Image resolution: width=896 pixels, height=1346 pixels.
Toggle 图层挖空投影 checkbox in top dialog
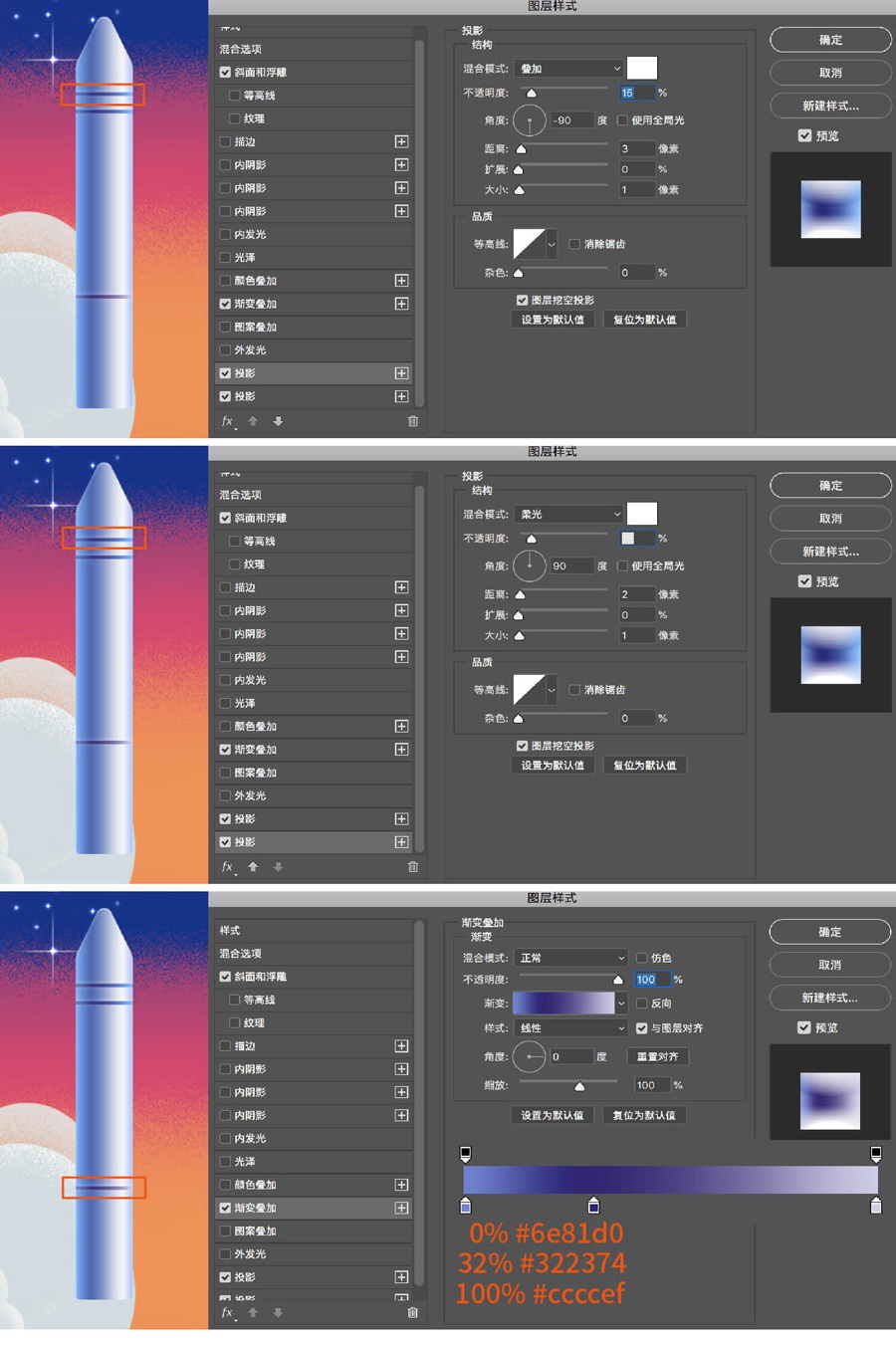[522, 300]
